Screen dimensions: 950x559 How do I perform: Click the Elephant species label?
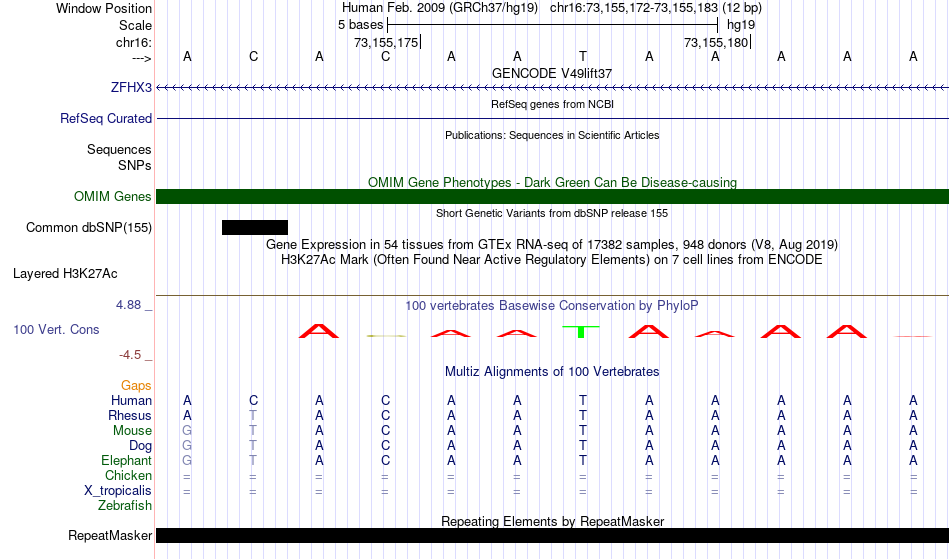tap(127, 461)
